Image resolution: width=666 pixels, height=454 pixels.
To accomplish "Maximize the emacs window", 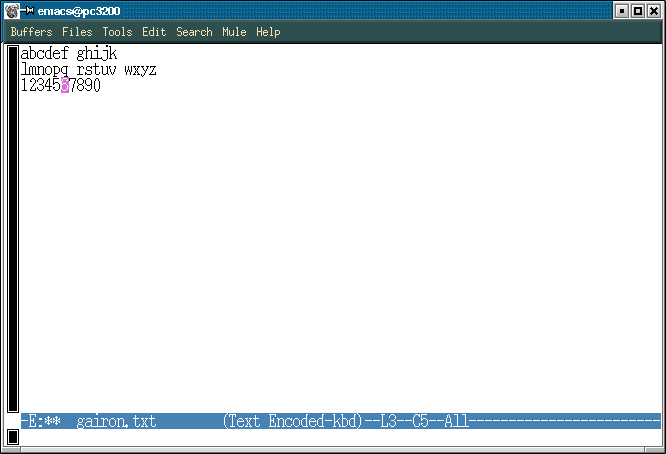I will pyautogui.click(x=638, y=11).
